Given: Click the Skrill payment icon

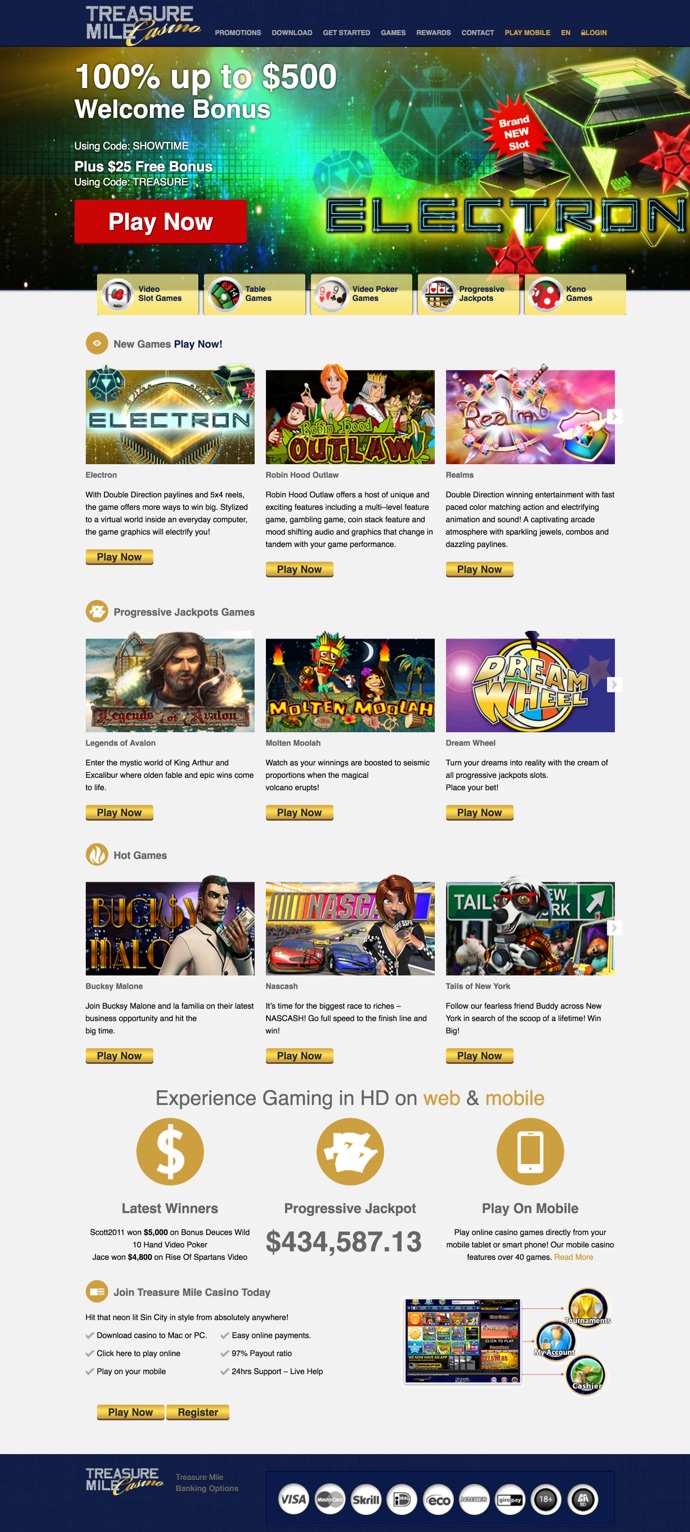Looking at the screenshot, I should tap(366, 1499).
